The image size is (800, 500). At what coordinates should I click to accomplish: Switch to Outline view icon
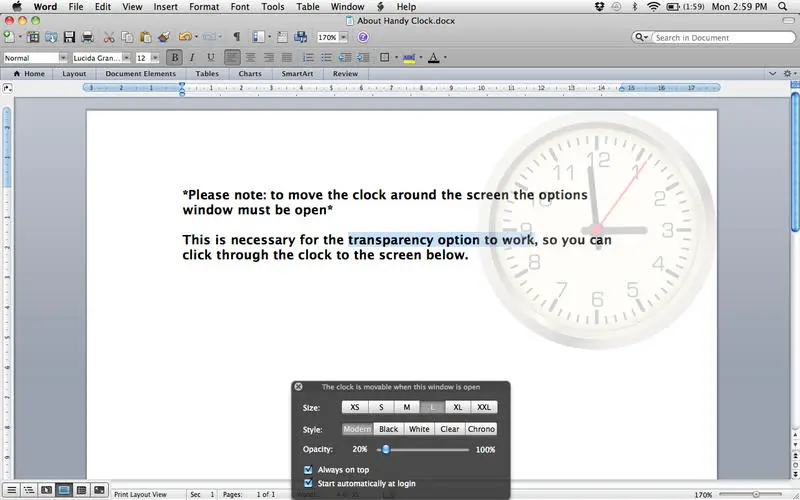29,490
